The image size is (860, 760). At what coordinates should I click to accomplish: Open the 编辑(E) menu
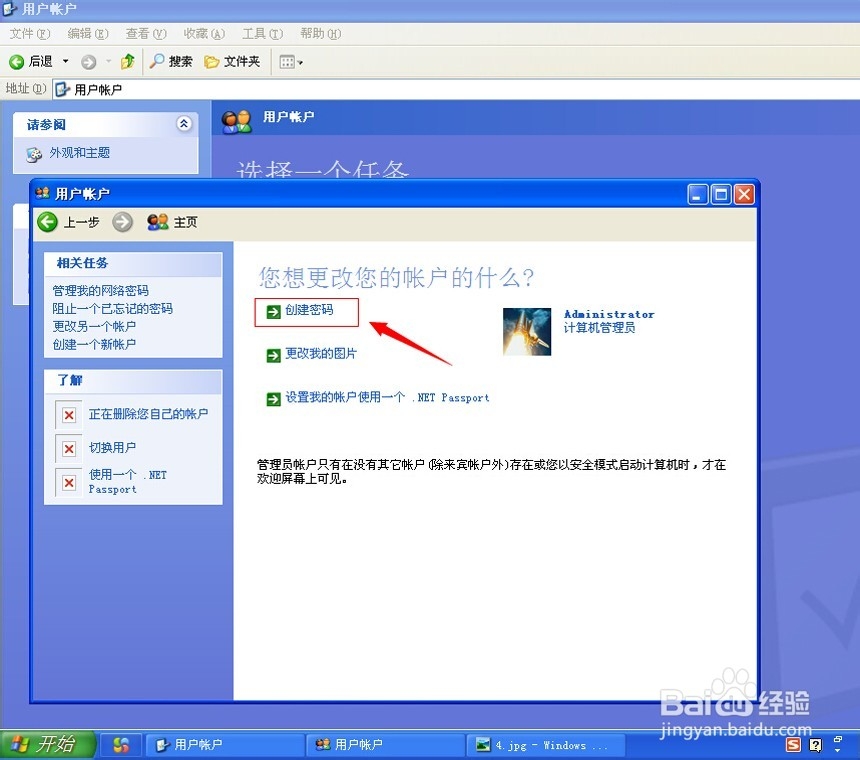(88, 34)
